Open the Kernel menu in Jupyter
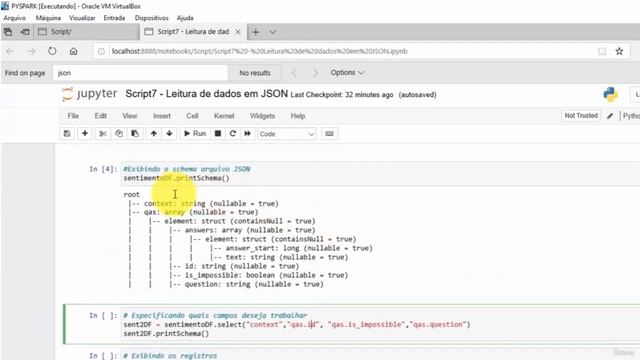The image size is (640, 360). click(224, 116)
